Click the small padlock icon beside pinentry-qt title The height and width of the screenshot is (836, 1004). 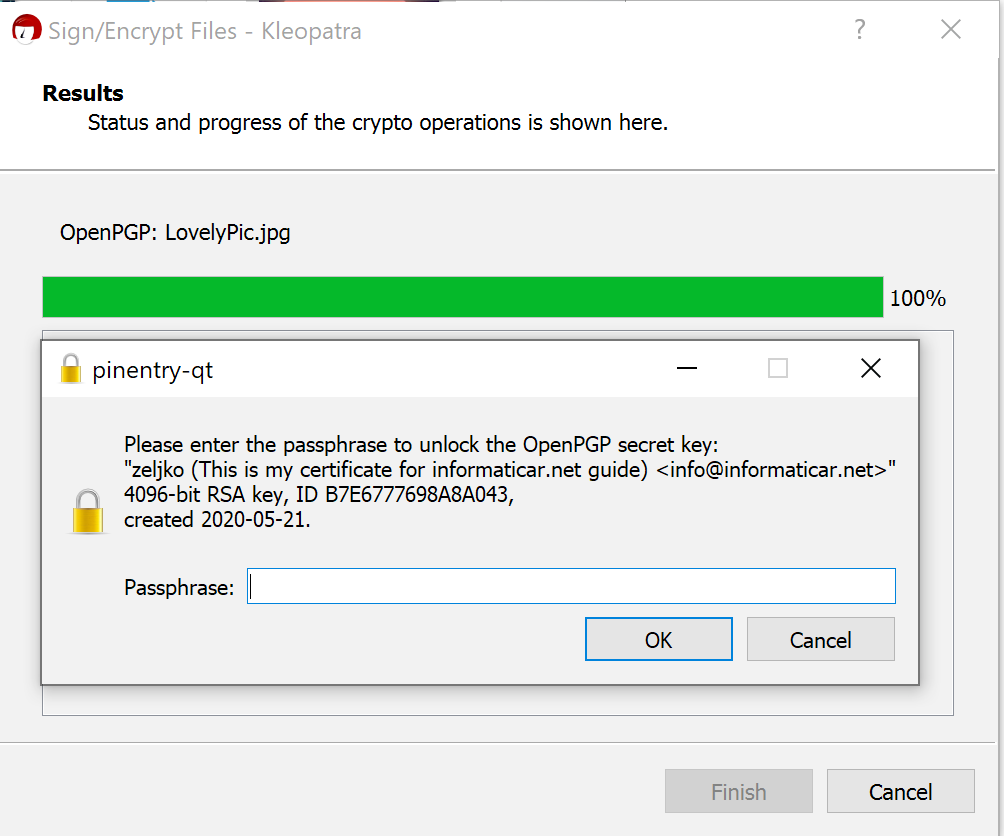70,369
